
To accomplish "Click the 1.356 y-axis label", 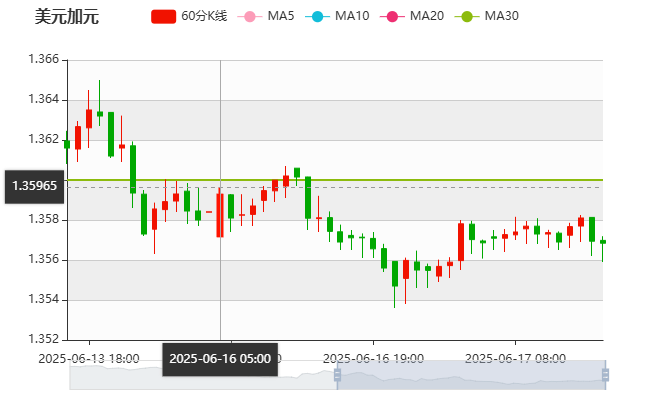I will [x=44, y=259].
